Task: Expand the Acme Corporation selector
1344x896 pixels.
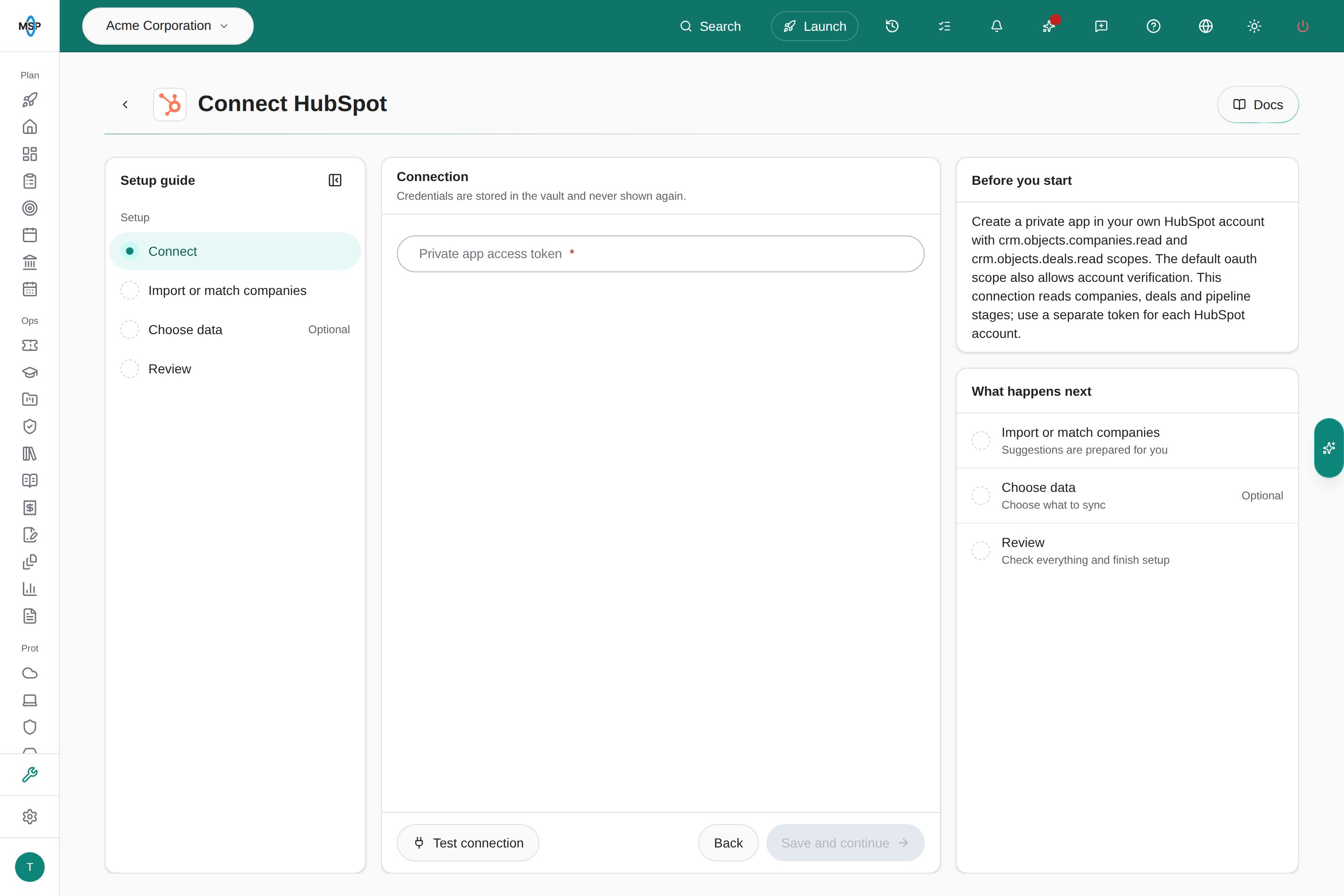Action: pos(168,26)
